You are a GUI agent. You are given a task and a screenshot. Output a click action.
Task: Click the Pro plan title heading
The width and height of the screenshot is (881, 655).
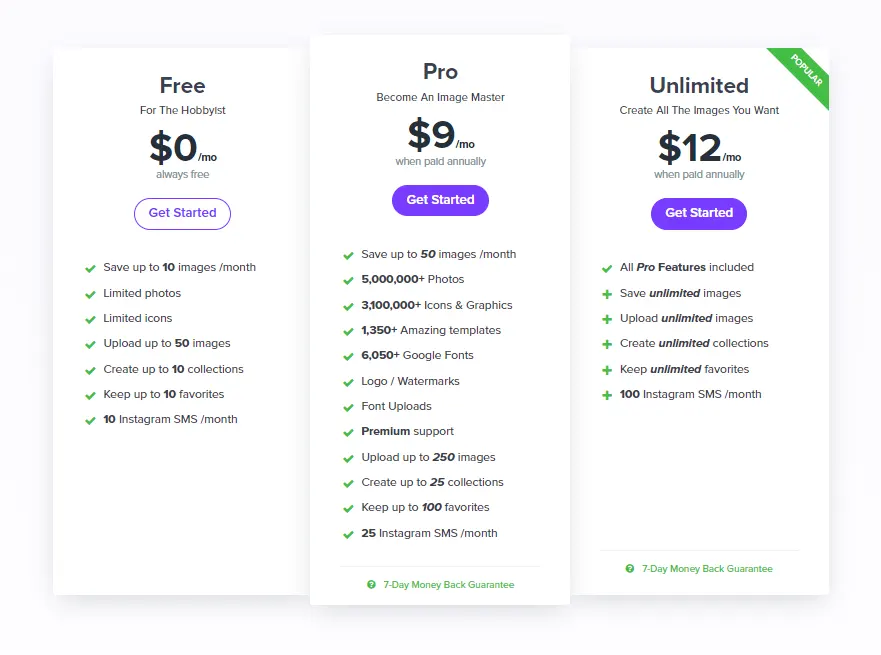440,72
